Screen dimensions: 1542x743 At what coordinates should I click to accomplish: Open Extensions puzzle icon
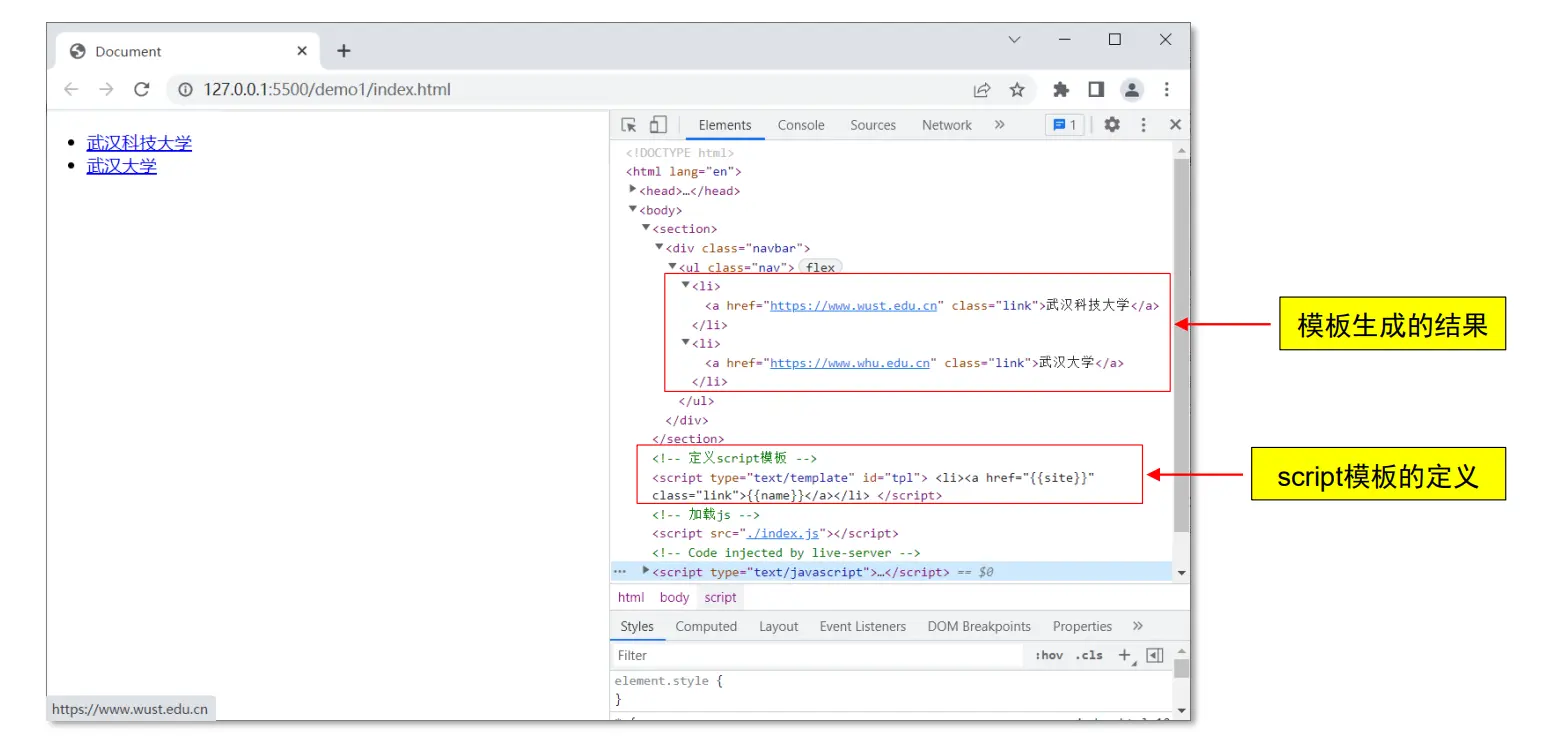pos(1061,89)
